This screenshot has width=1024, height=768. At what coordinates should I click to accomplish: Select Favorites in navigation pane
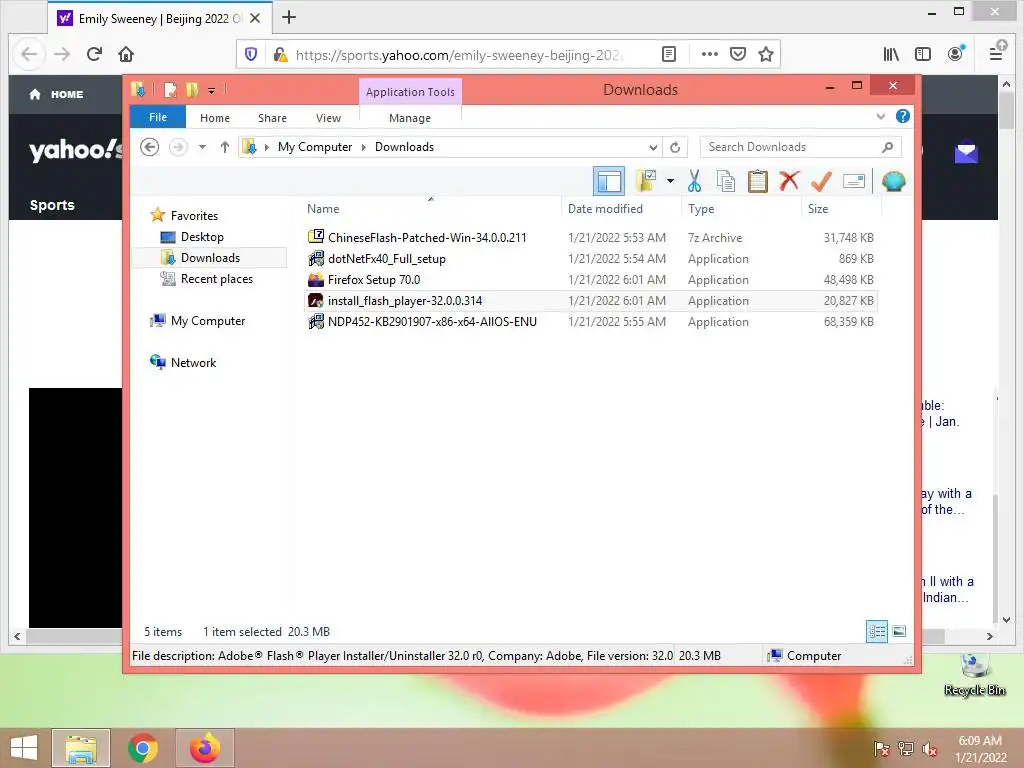[x=194, y=216]
